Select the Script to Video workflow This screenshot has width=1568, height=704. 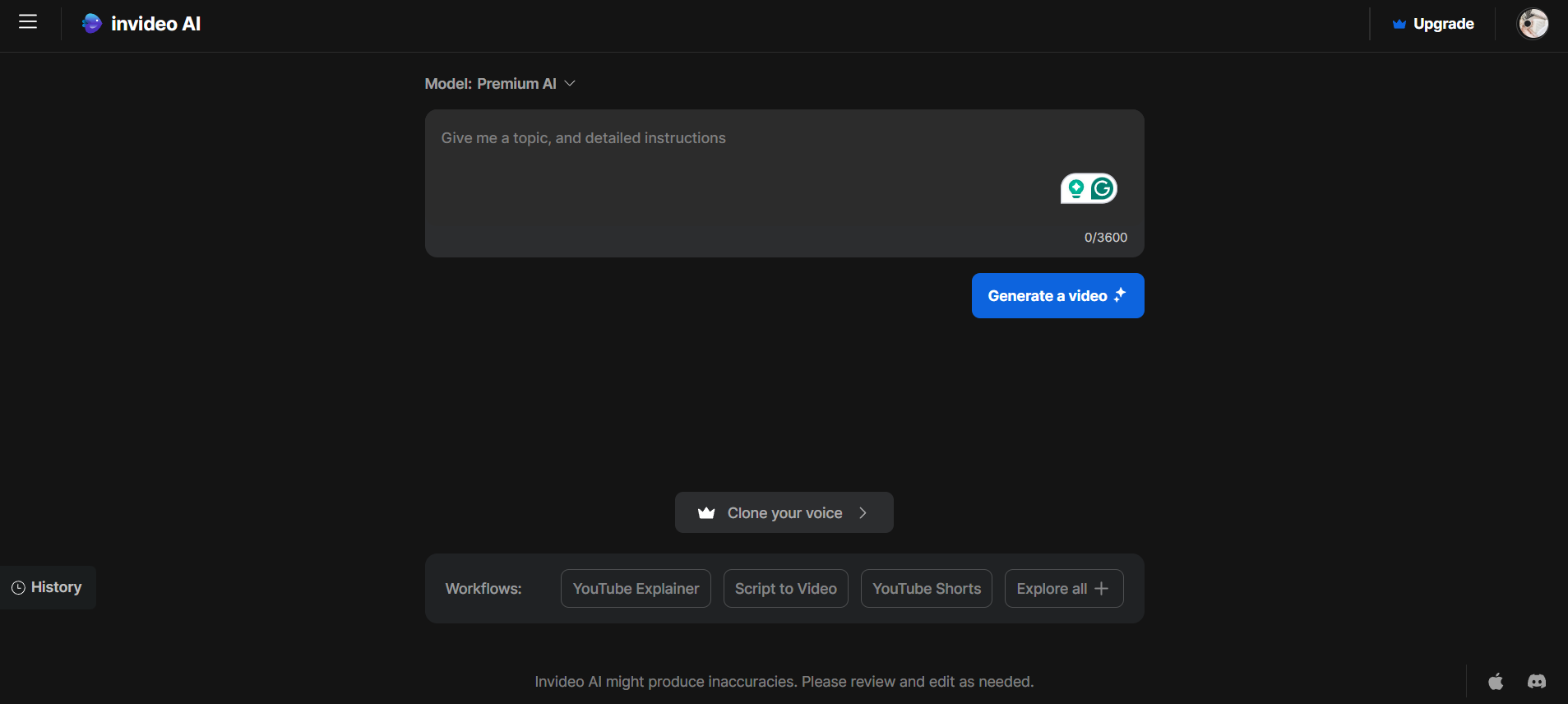(x=786, y=589)
